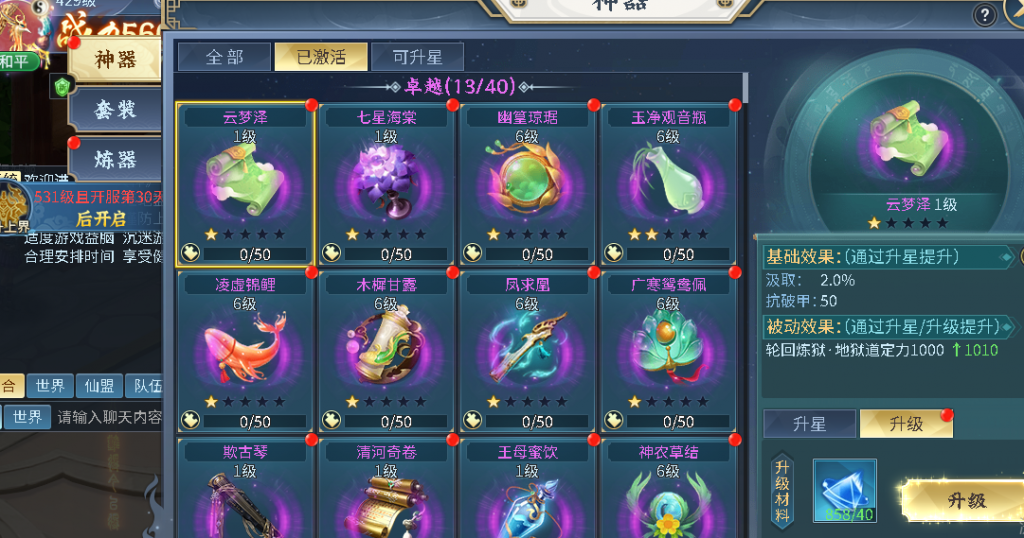Select the 仙盟 chat channel tab
Screen dimensions: 1024x538
[x=99, y=386]
